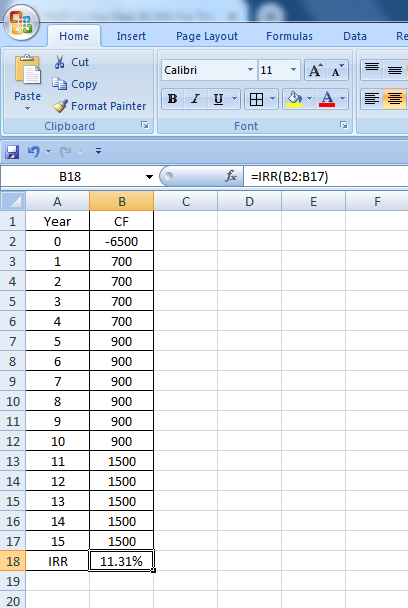Select all cells via corner triangle
Viewport: 408px width, 608px height.
coord(13,201)
